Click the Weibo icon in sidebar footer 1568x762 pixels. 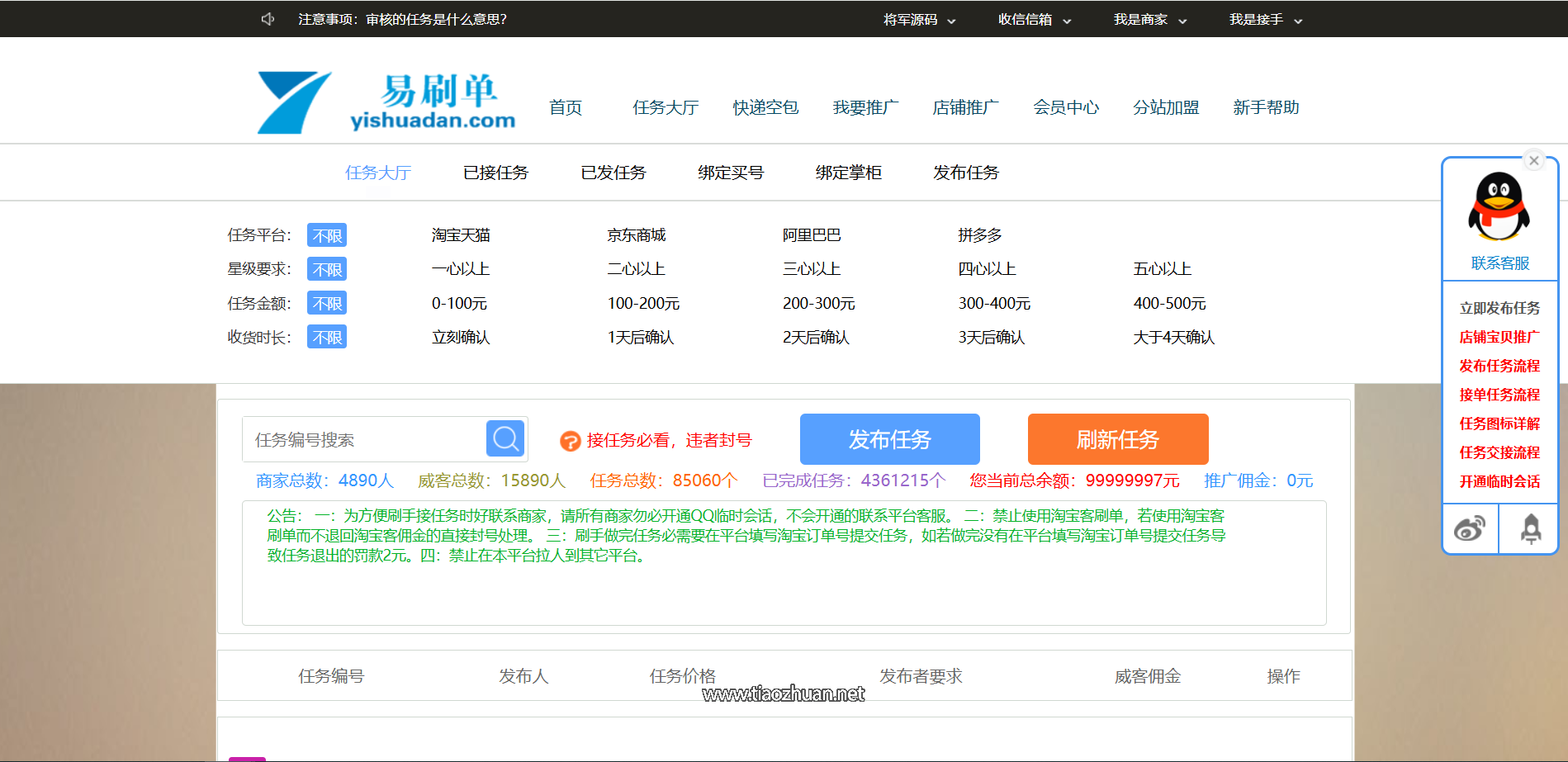(1470, 528)
